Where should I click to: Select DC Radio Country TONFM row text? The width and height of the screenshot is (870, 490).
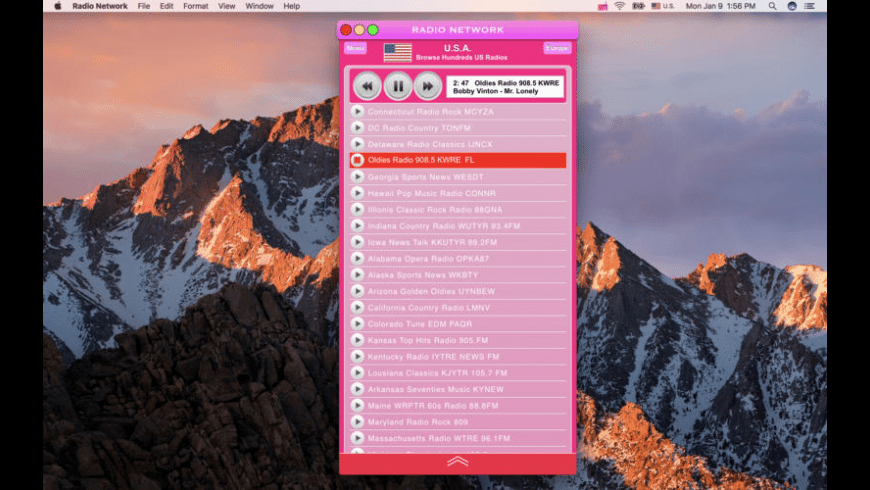(x=419, y=128)
